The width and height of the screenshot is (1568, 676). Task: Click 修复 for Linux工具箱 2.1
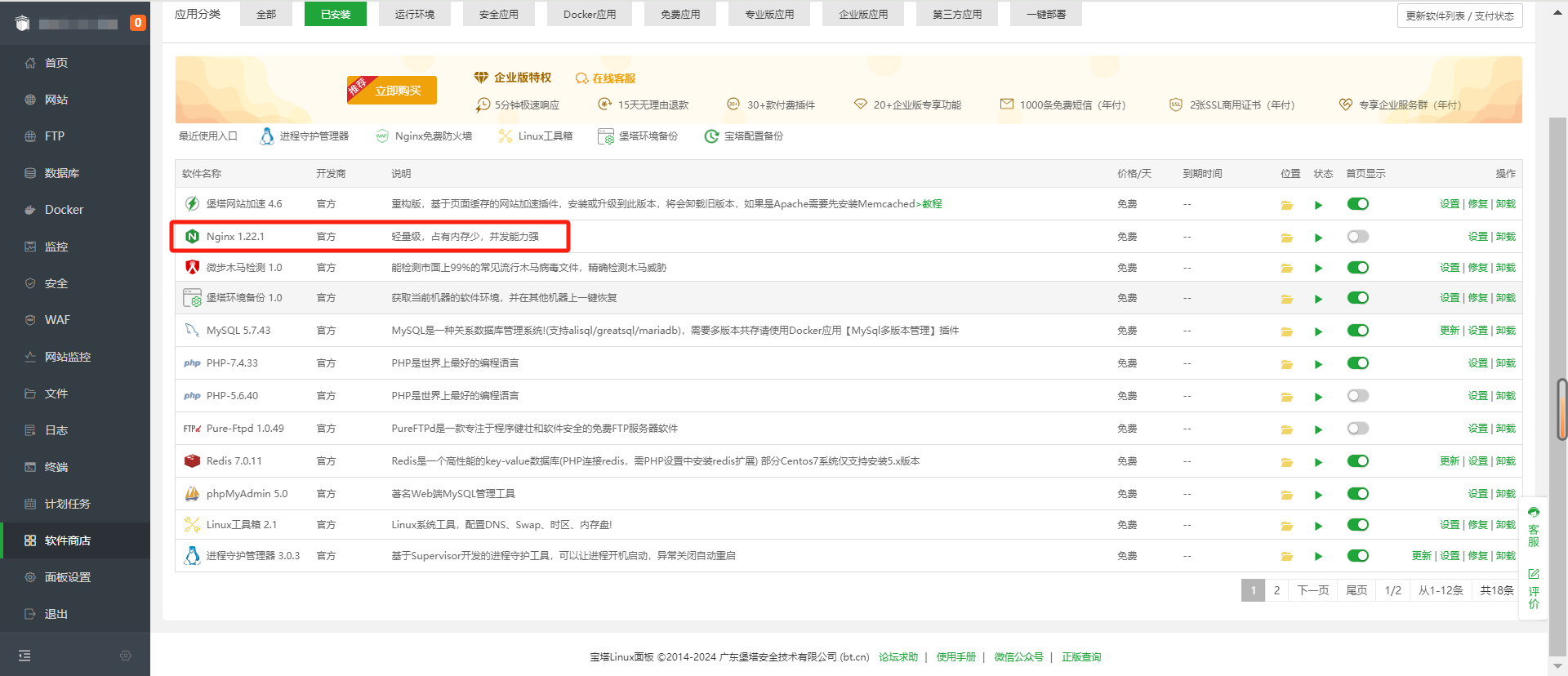(1478, 525)
